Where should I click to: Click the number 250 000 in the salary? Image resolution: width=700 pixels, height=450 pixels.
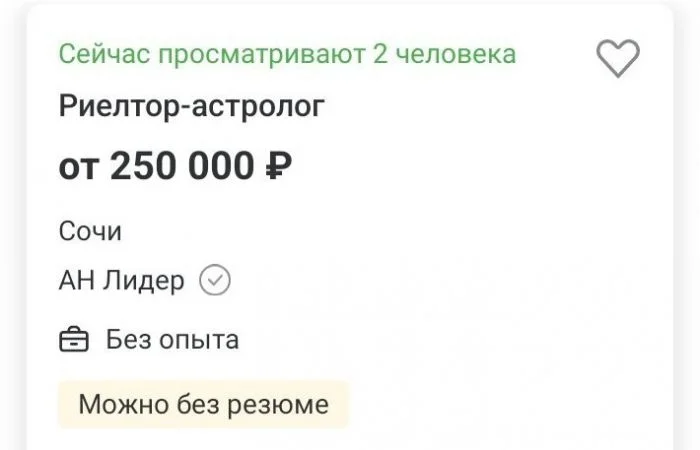[x=182, y=166]
